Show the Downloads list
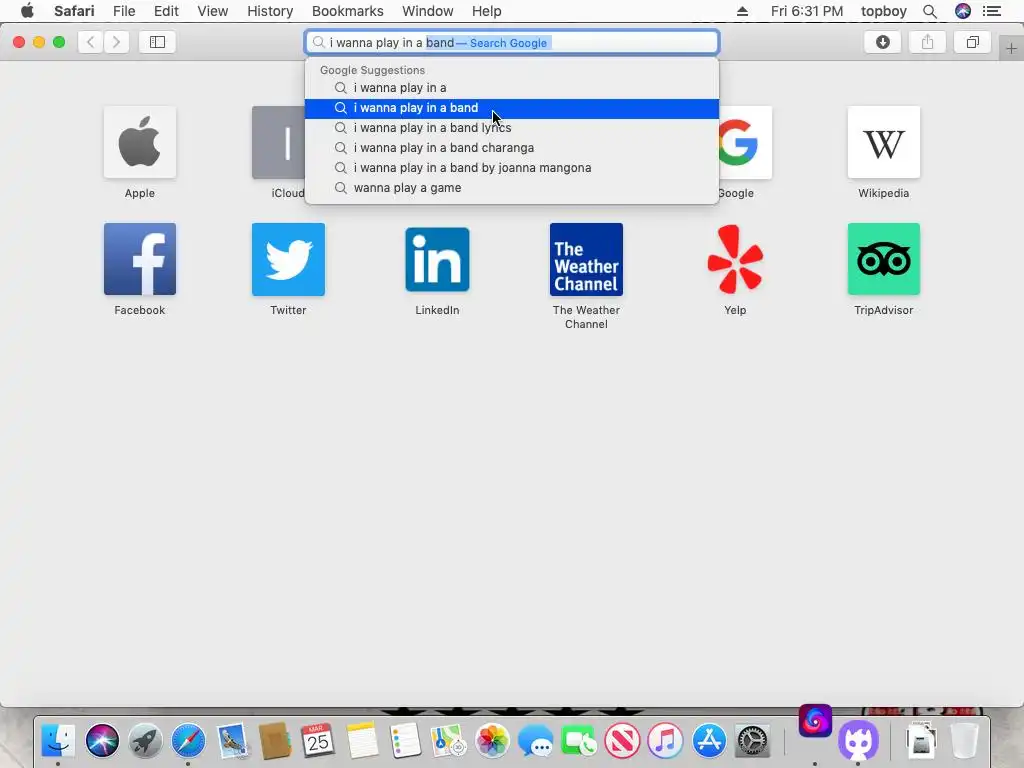 click(883, 42)
